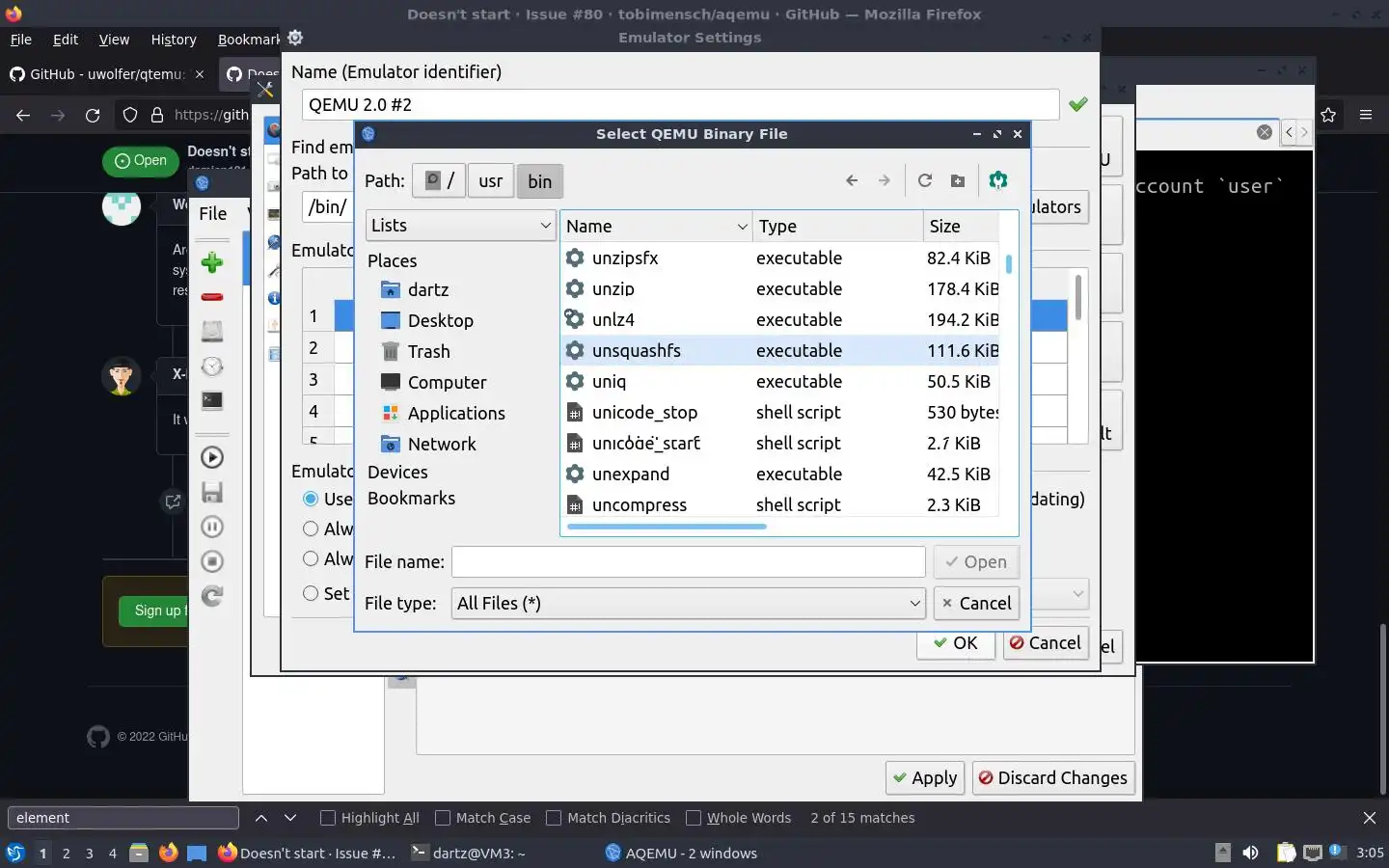The height and width of the screenshot is (868, 1389).
Task: Switch to workspace 3 on taskbar
Action: click(90, 854)
